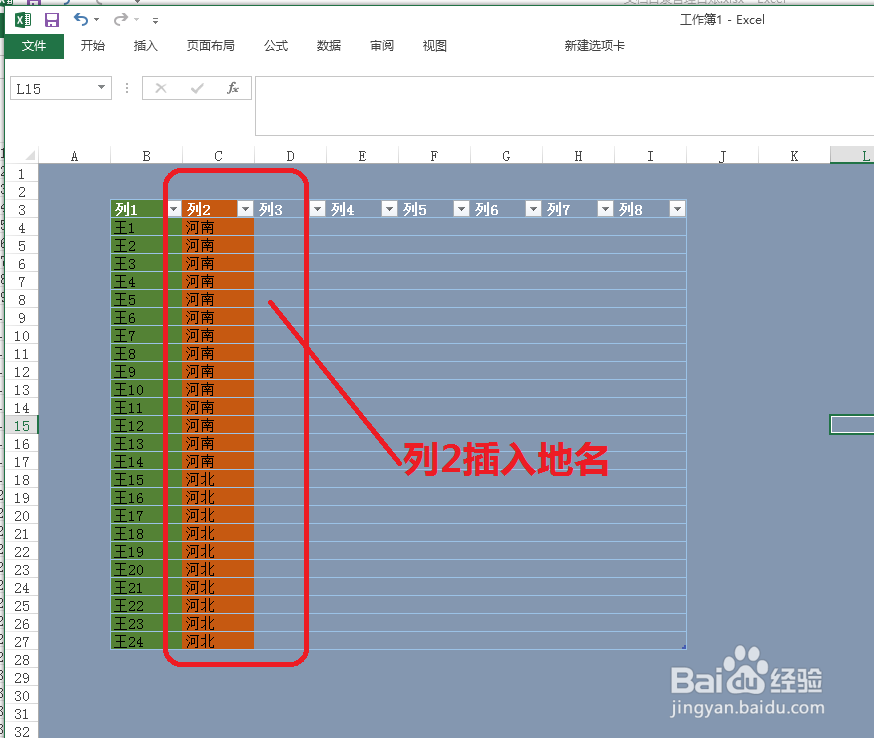Open the filter dropdown on 列8 header
Image resolution: width=874 pixels, height=738 pixels.
pyautogui.click(x=677, y=209)
